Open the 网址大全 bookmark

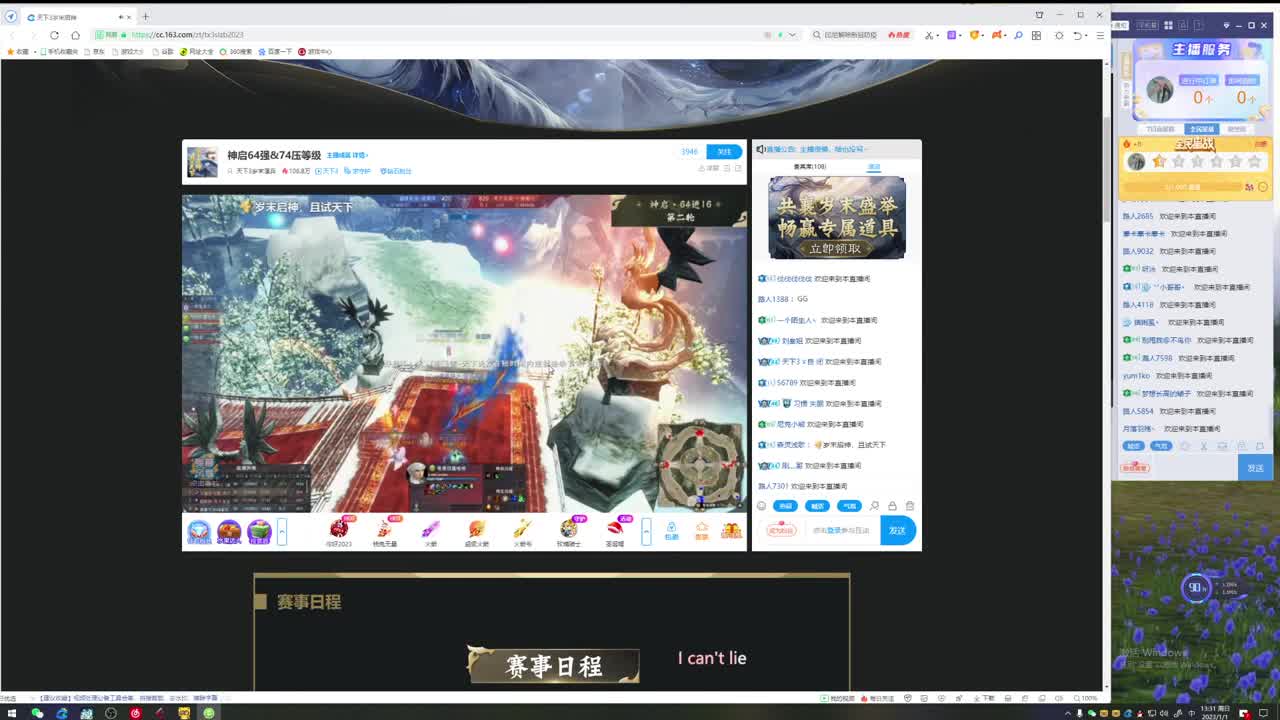coord(197,51)
